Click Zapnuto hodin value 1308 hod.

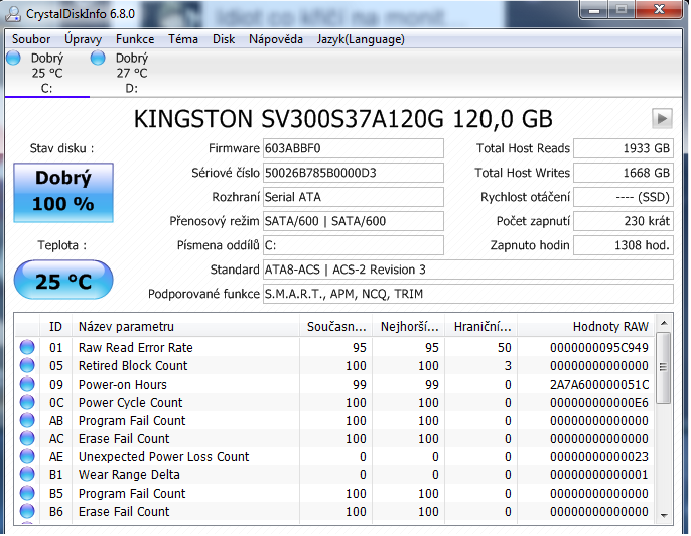pyautogui.click(x=623, y=245)
